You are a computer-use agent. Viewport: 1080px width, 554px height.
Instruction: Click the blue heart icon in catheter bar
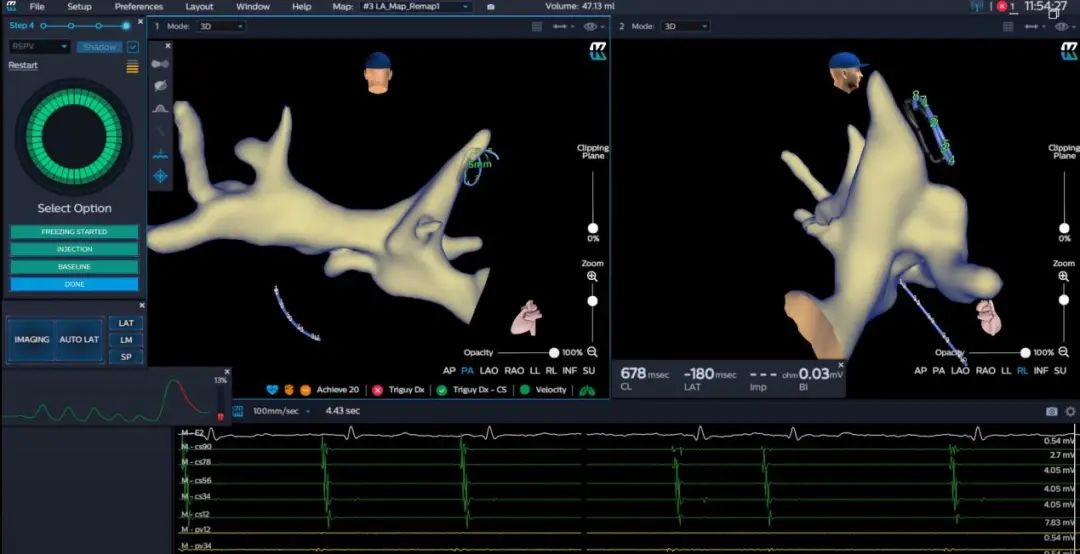click(273, 390)
